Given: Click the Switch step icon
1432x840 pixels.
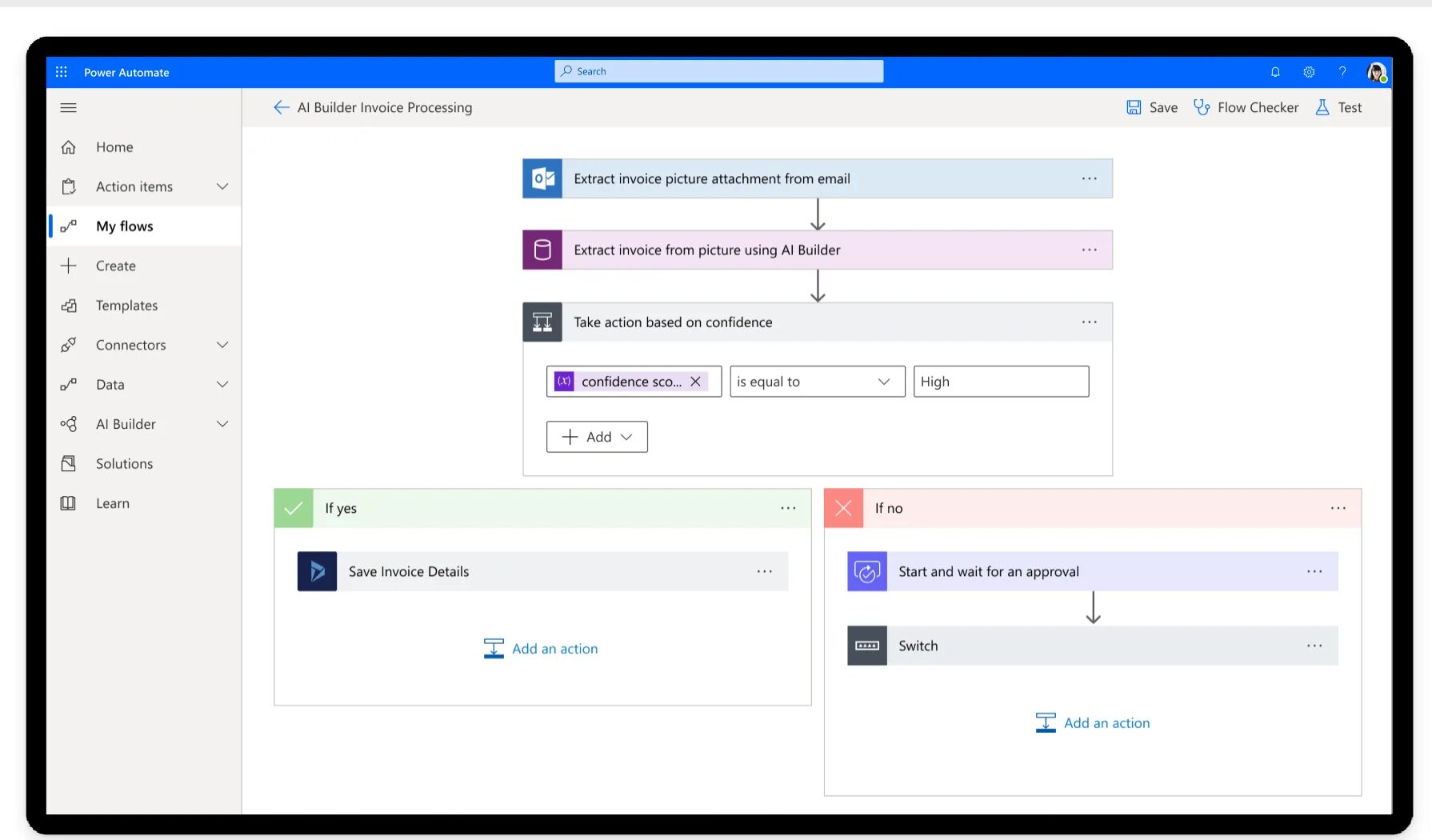Looking at the screenshot, I should (867, 646).
